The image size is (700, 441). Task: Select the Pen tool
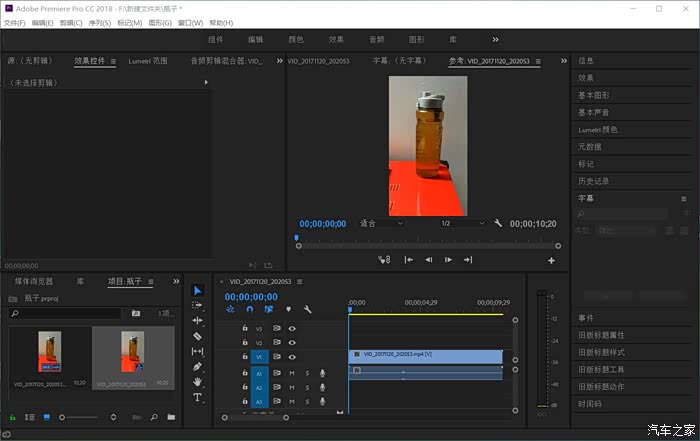[197, 366]
